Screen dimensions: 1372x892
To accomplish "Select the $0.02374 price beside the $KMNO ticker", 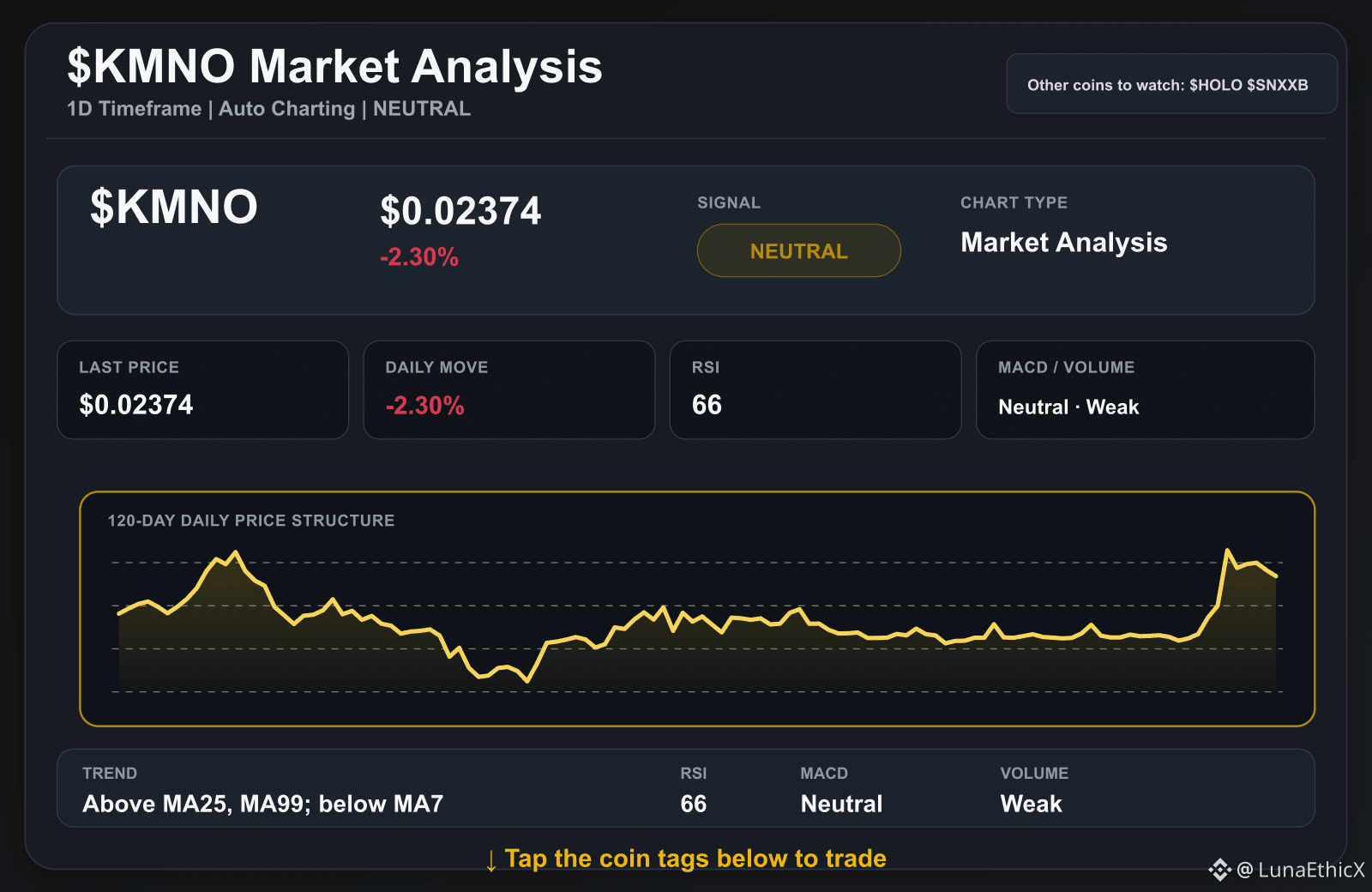I will [x=460, y=211].
